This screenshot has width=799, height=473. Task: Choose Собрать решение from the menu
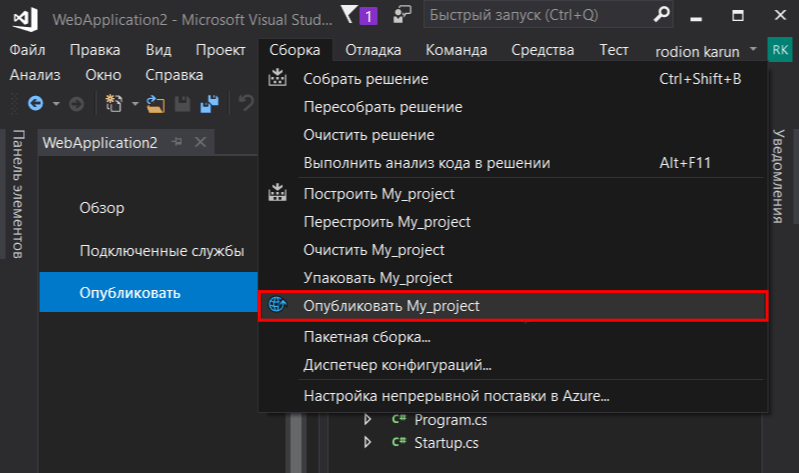[513, 78]
